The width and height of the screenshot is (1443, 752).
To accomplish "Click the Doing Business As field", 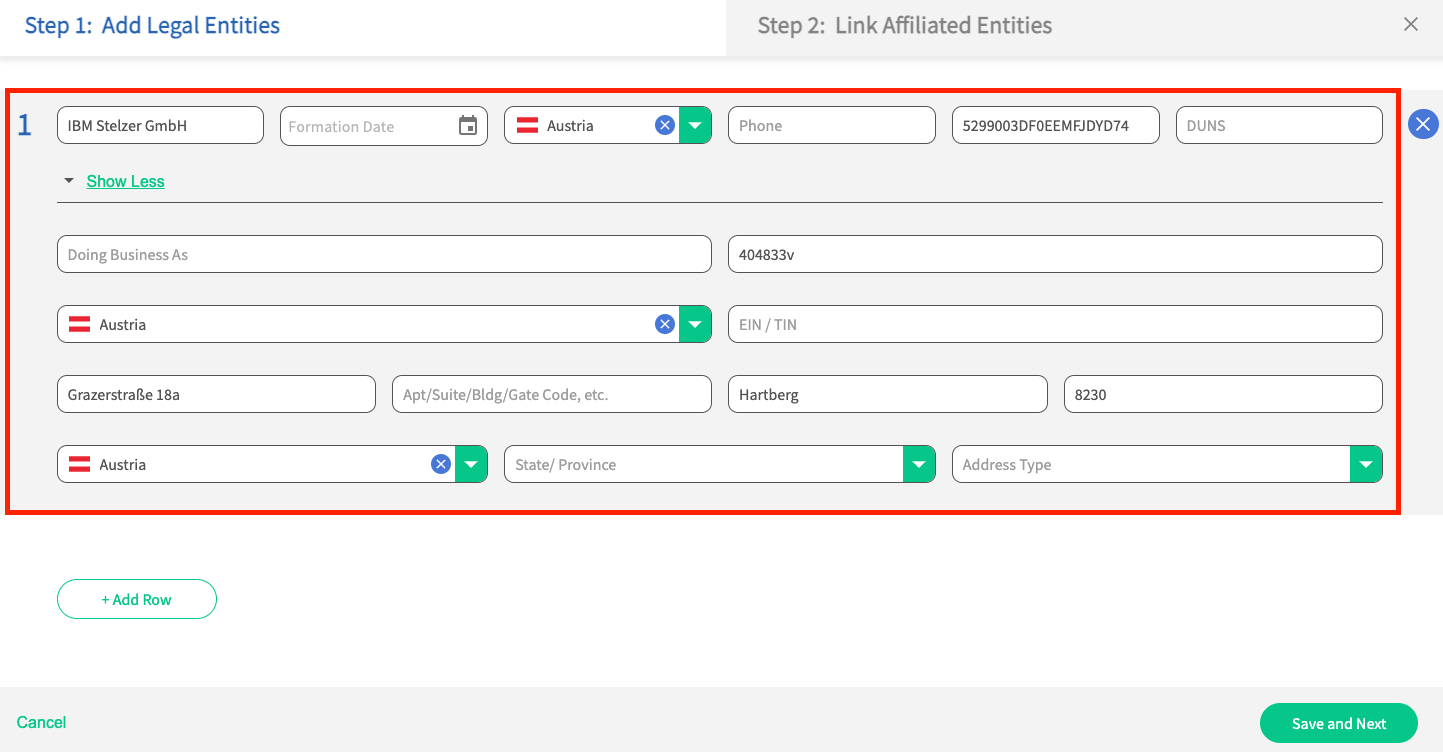I will [384, 254].
